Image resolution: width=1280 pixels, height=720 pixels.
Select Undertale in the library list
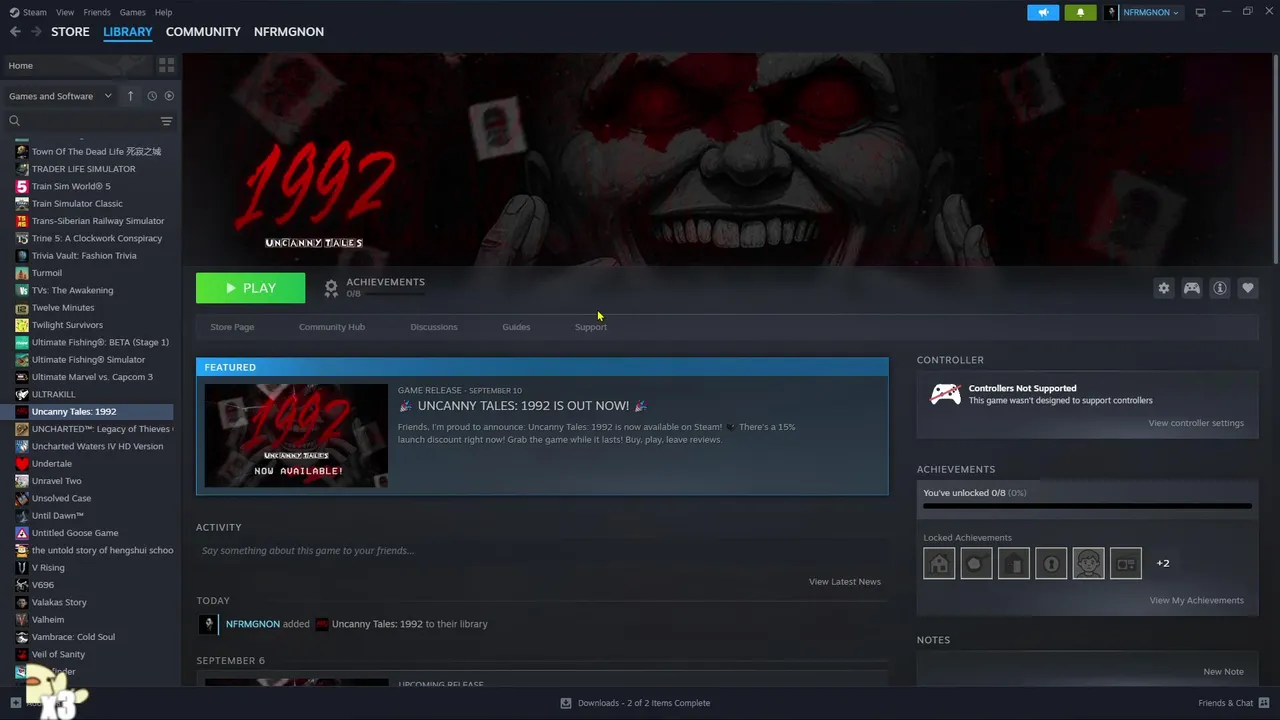point(52,464)
